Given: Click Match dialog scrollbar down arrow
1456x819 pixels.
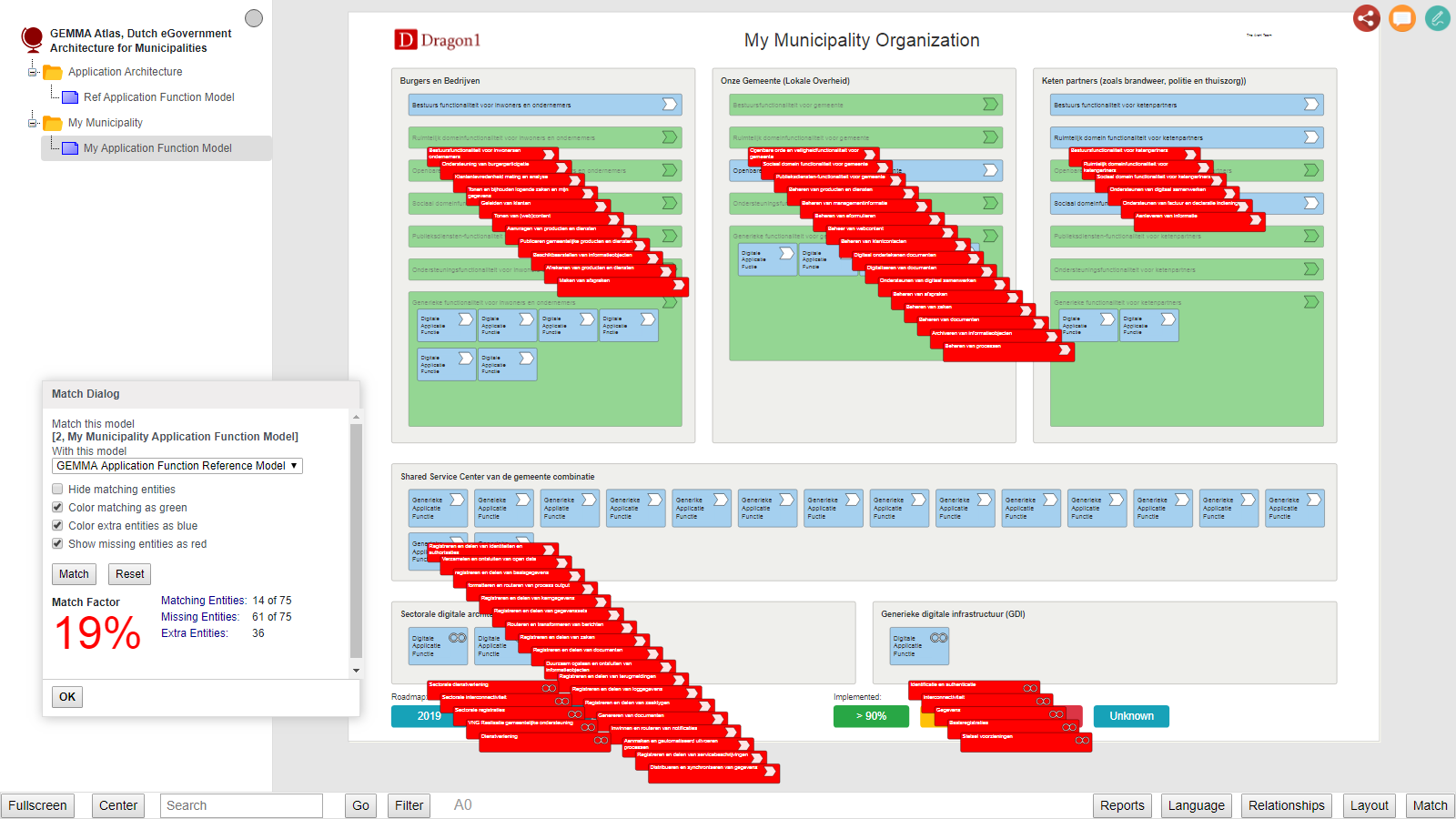Looking at the screenshot, I should coord(356,671).
